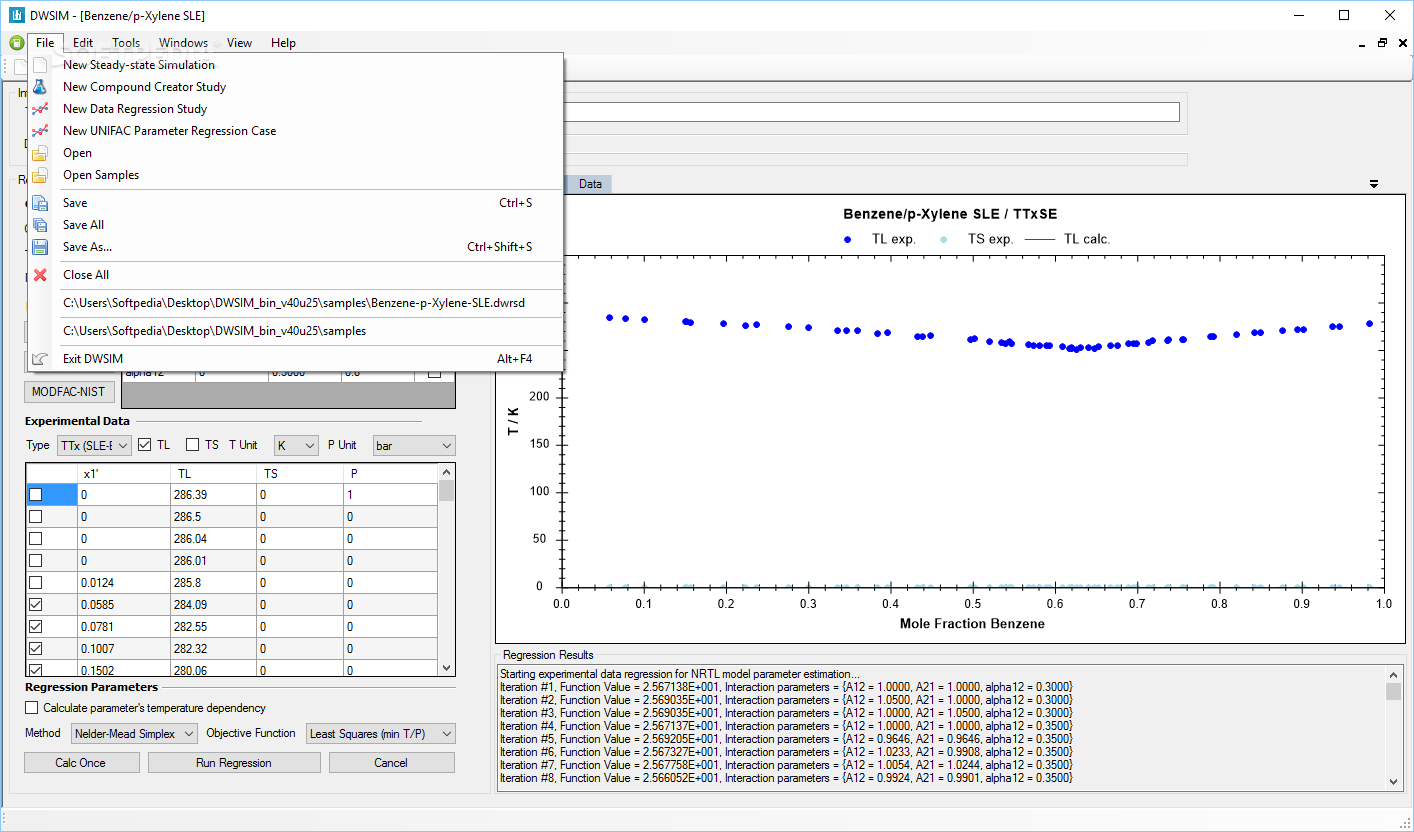Open the Edit menu
Image resolution: width=1414 pixels, height=832 pixels.
[83, 43]
